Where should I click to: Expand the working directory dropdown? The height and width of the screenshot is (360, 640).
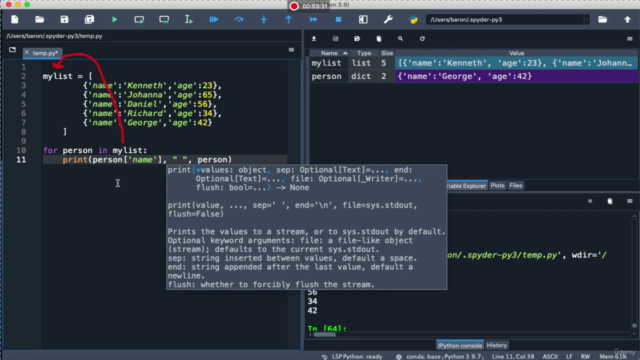587,20
